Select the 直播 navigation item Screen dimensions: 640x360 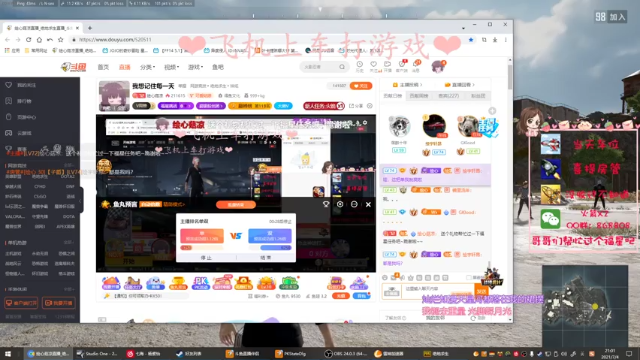point(124,67)
